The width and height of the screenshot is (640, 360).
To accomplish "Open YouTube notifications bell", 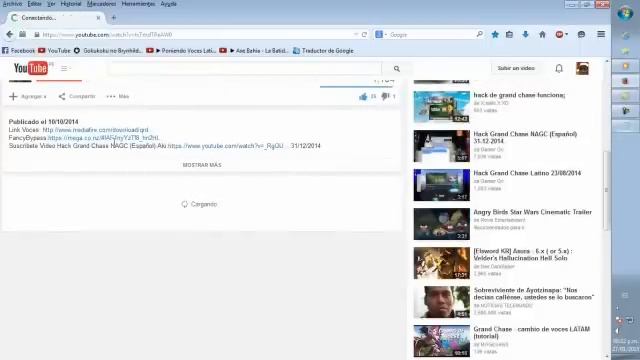I will coord(559,69).
